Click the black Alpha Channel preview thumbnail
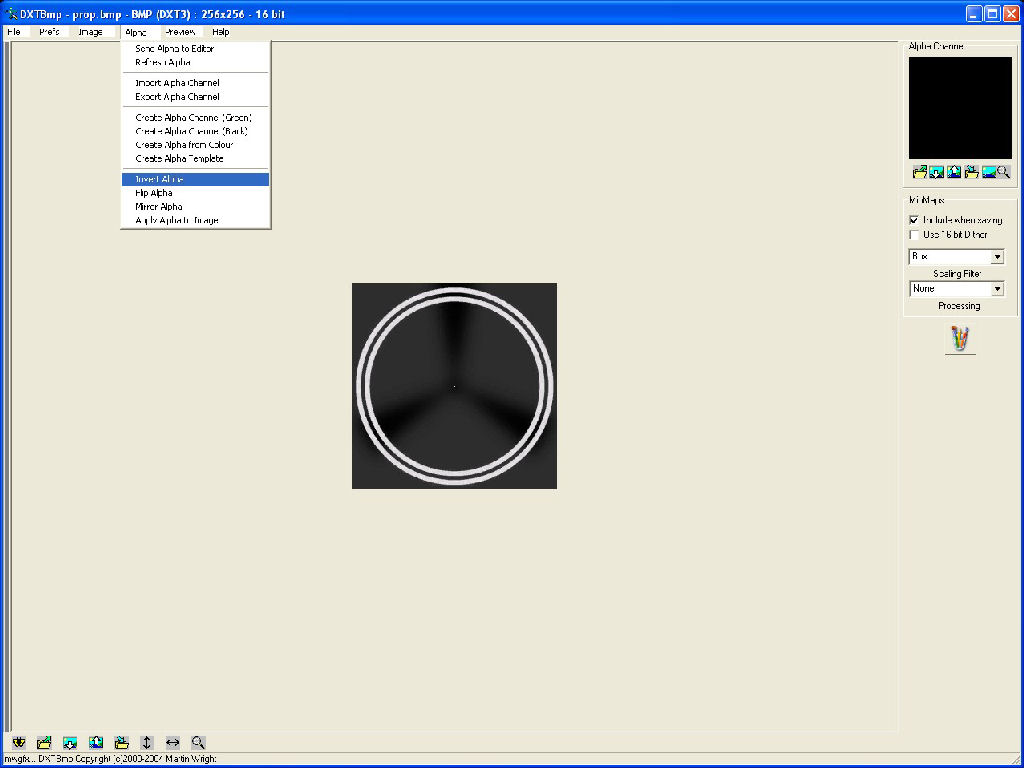 tap(960, 108)
